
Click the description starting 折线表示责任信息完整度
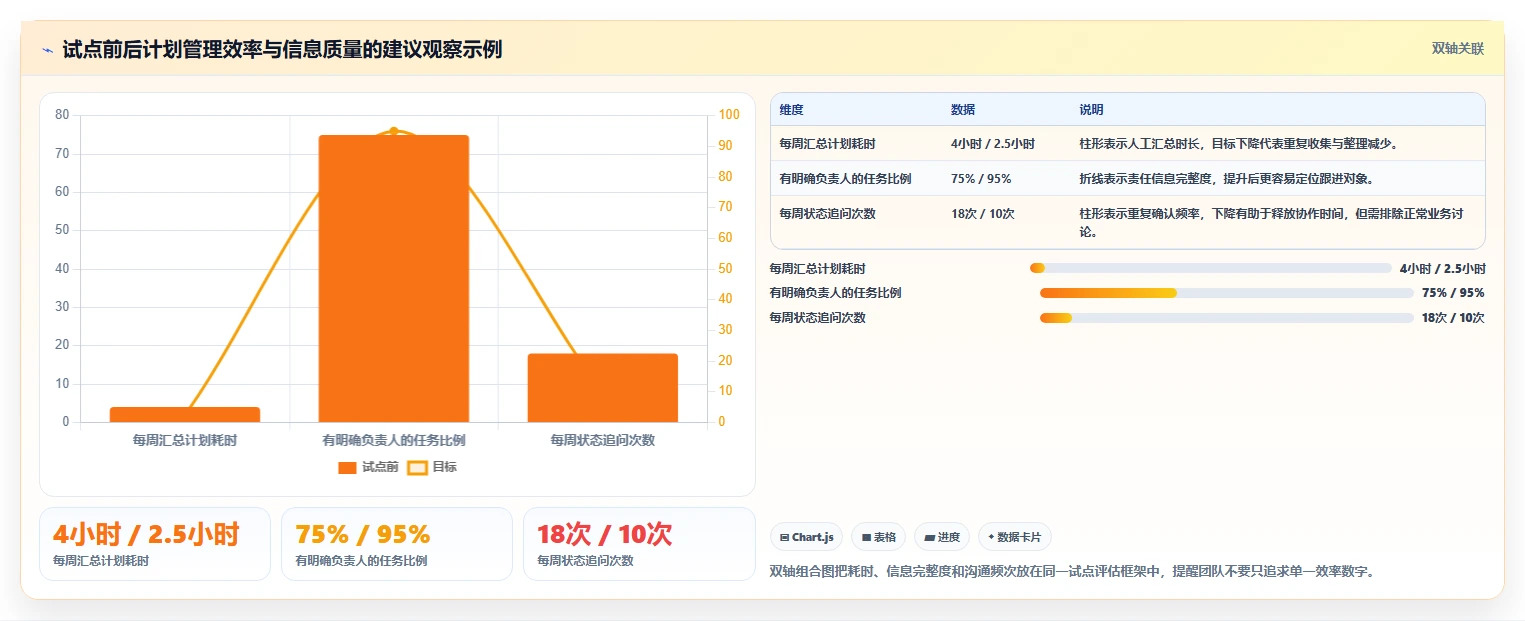click(x=1226, y=179)
